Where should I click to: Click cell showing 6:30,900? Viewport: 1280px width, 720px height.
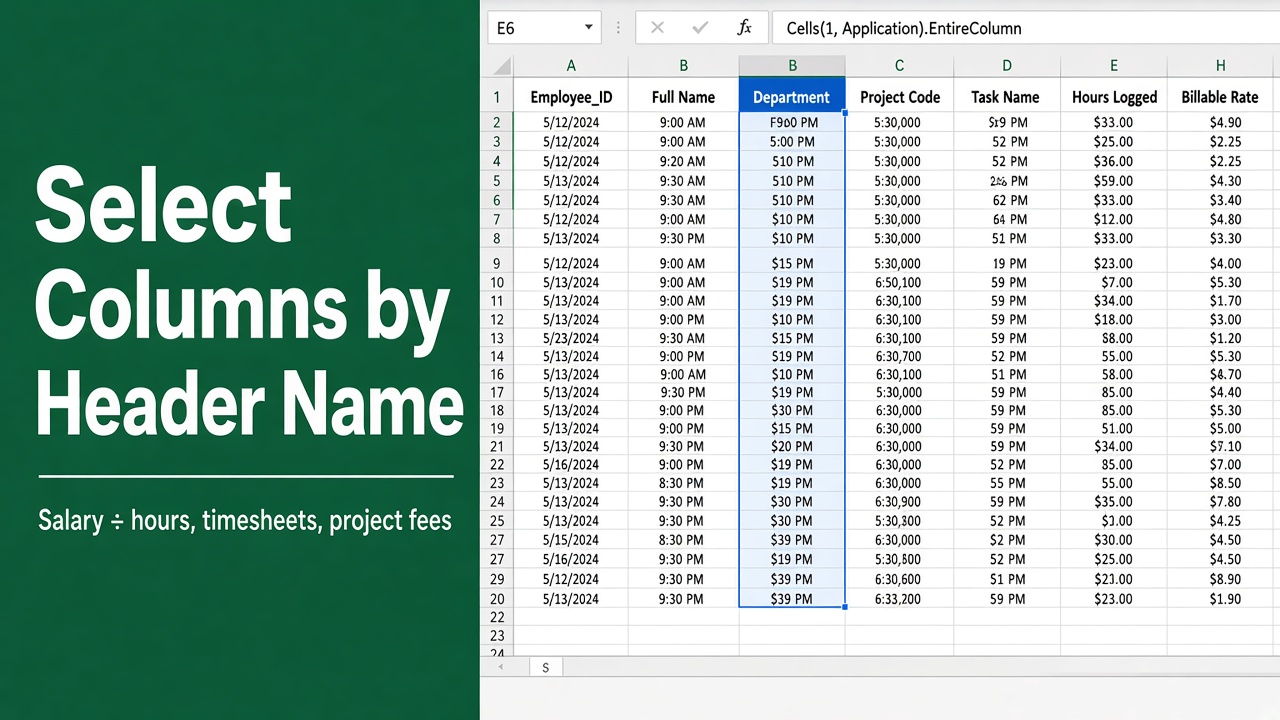[x=897, y=502]
